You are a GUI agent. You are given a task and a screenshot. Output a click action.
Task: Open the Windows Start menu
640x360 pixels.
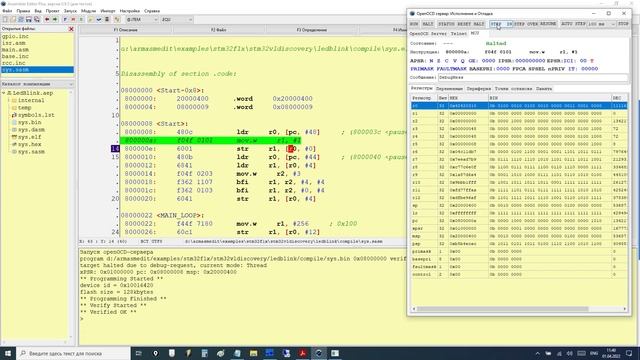(8, 353)
